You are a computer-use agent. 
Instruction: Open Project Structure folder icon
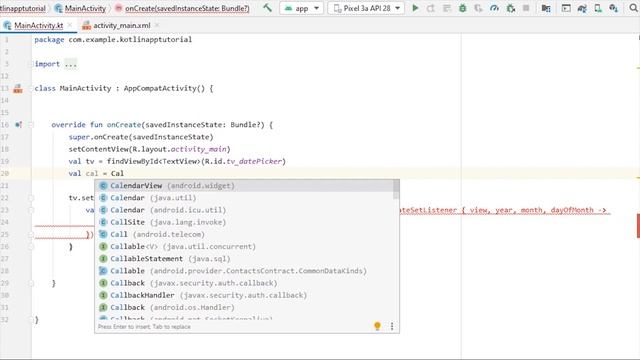(546, 8)
